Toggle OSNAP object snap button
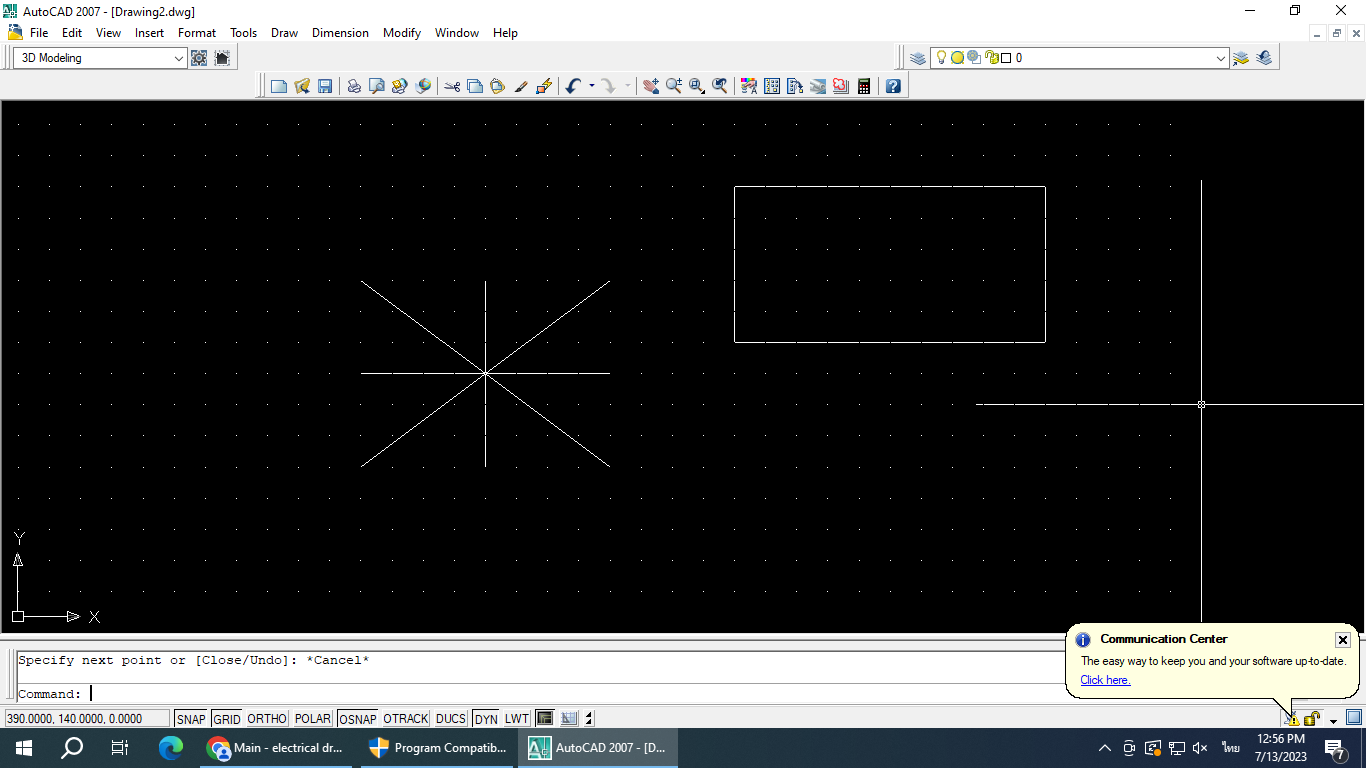Viewport: 1366px width, 768px height. tap(358, 719)
